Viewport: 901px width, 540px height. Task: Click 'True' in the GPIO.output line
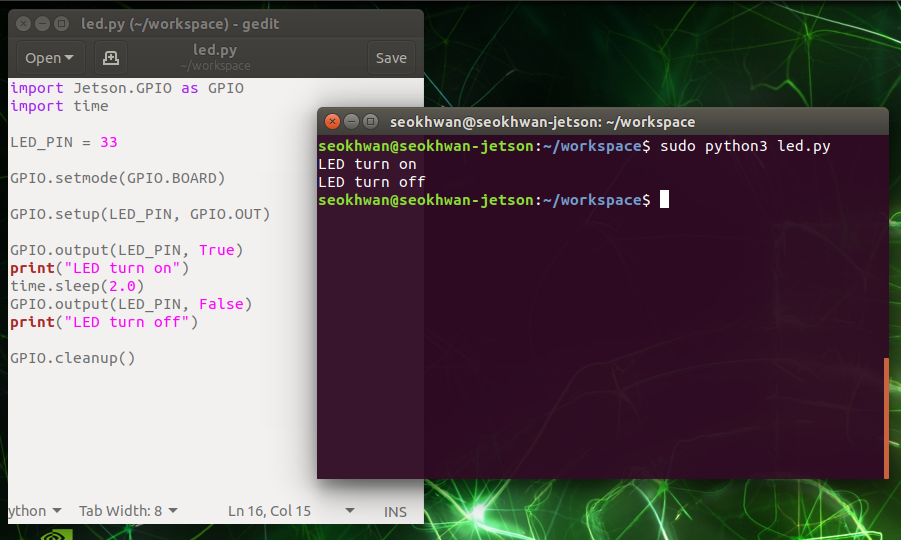[217, 250]
